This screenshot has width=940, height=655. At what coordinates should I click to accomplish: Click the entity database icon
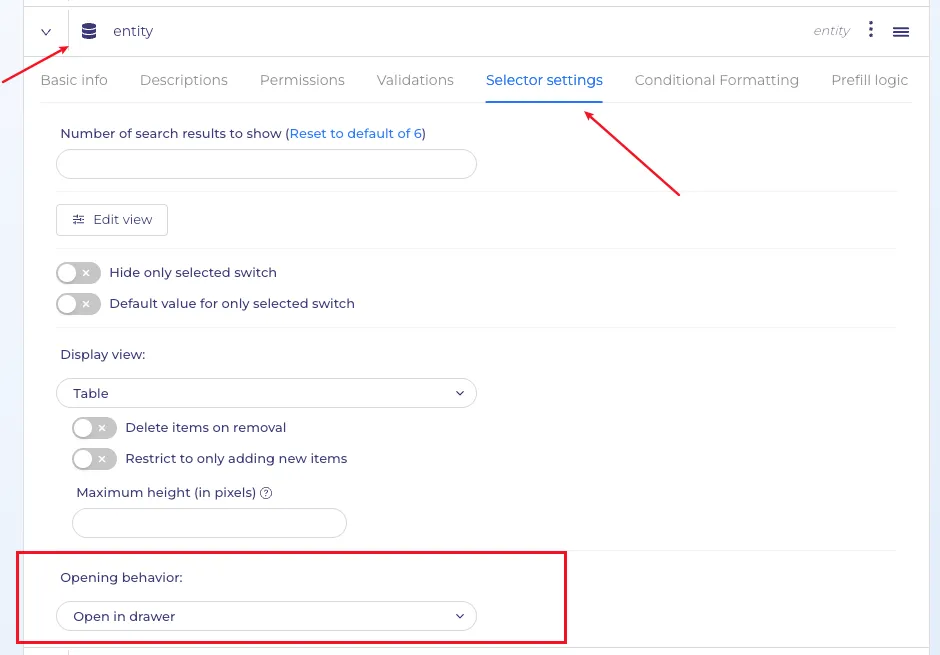click(89, 31)
